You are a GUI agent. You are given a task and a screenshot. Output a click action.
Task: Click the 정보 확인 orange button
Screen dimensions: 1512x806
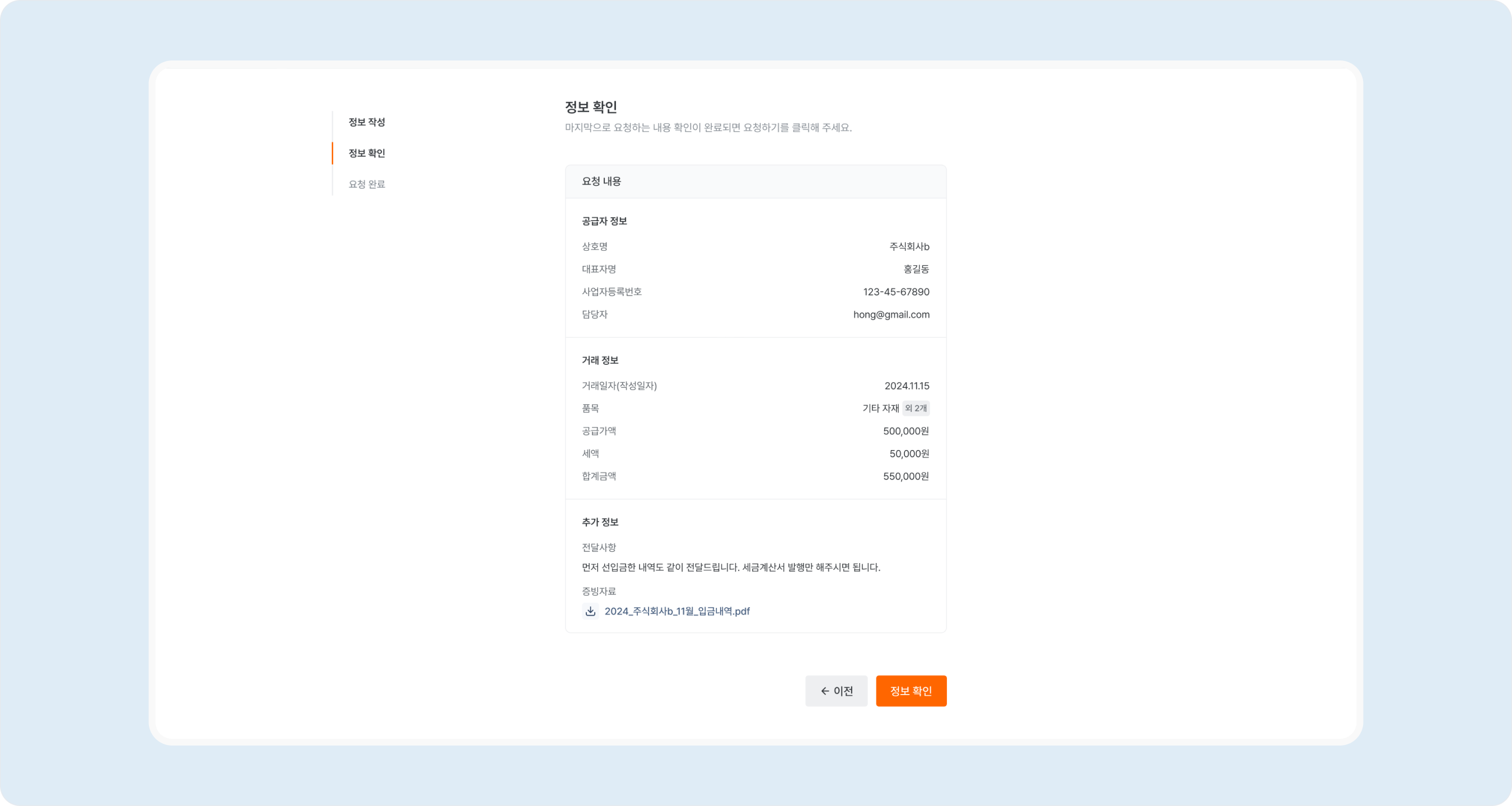pyautogui.click(x=911, y=691)
